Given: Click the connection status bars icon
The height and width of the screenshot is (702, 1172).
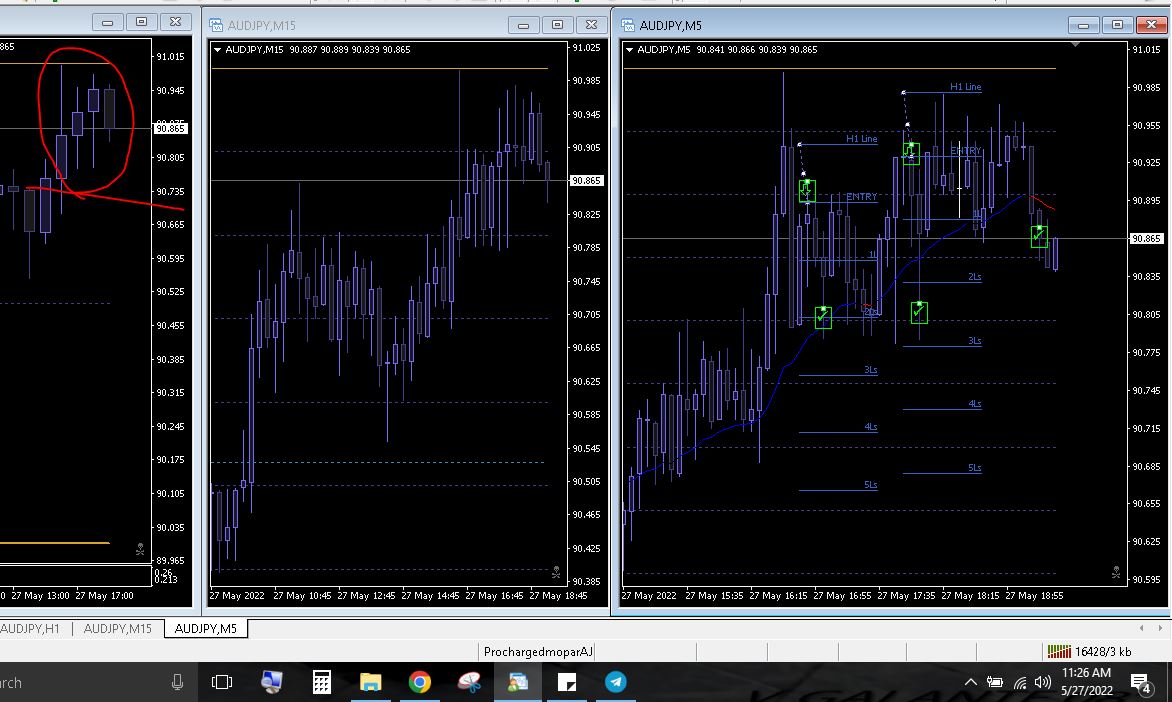Looking at the screenshot, I should (x=1059, y=651).
